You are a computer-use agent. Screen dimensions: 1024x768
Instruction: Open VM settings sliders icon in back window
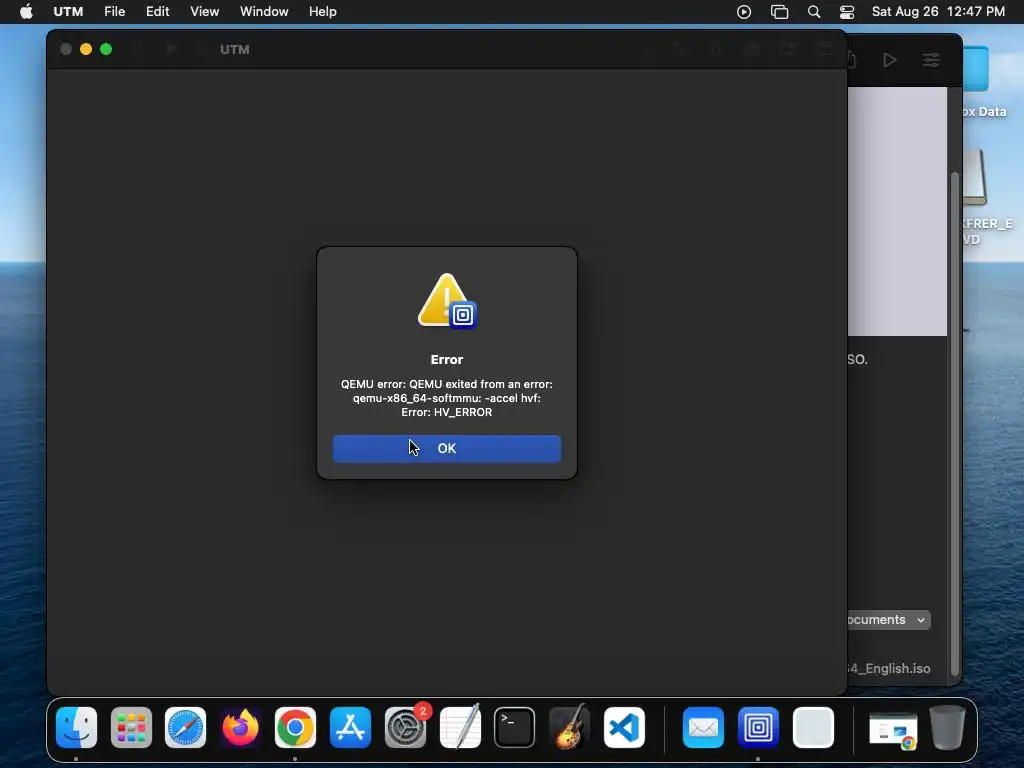pos(931,60)
